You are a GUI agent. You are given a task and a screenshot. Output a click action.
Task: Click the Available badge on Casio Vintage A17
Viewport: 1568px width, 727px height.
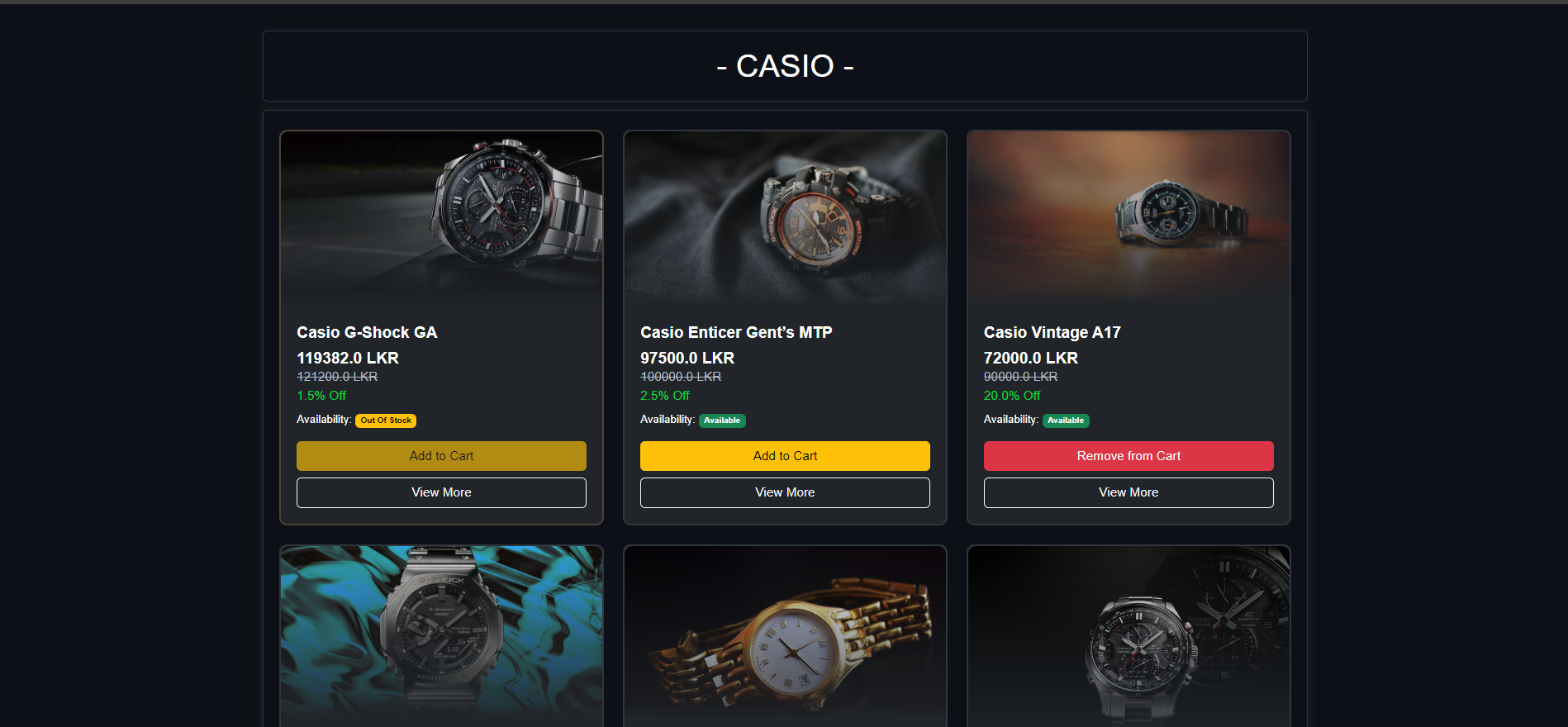[1066, 421]
